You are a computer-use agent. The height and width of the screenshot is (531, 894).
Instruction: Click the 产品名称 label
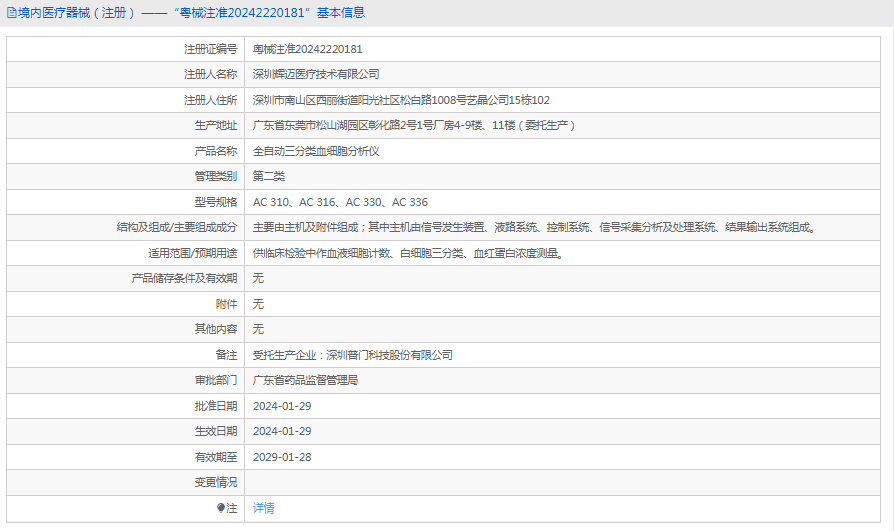tap(216, 151)
